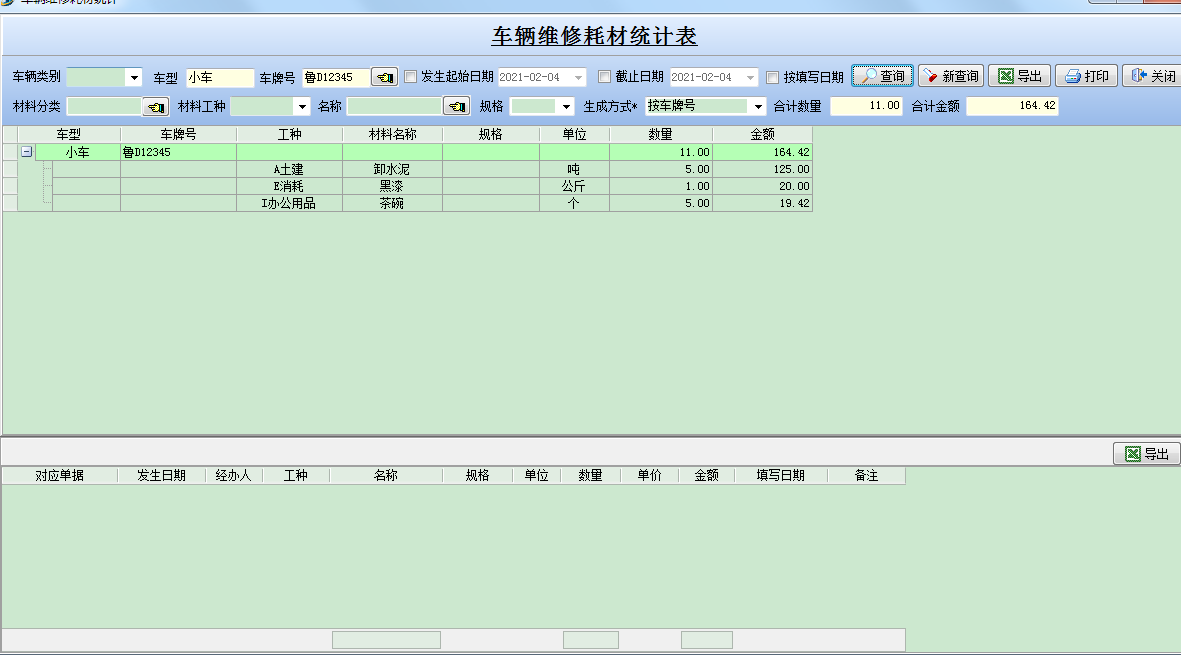Toggle the 按填写日期 checkbox

click(772, 75)
